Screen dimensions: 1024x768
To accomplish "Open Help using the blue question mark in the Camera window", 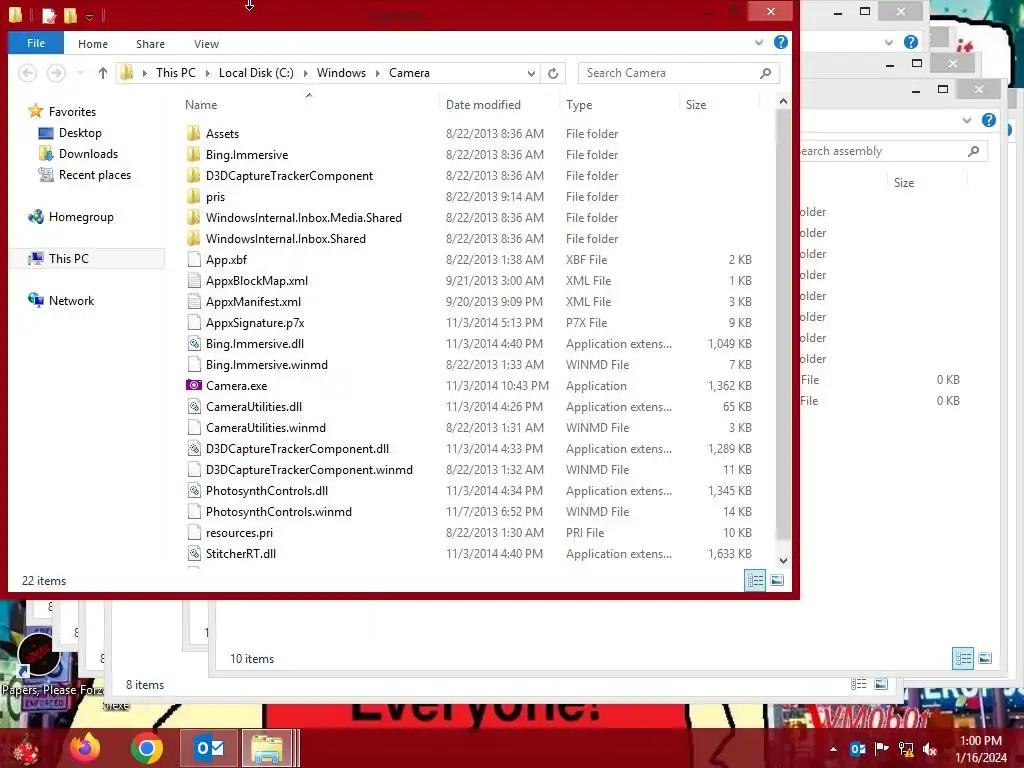I will coord(780,42).
